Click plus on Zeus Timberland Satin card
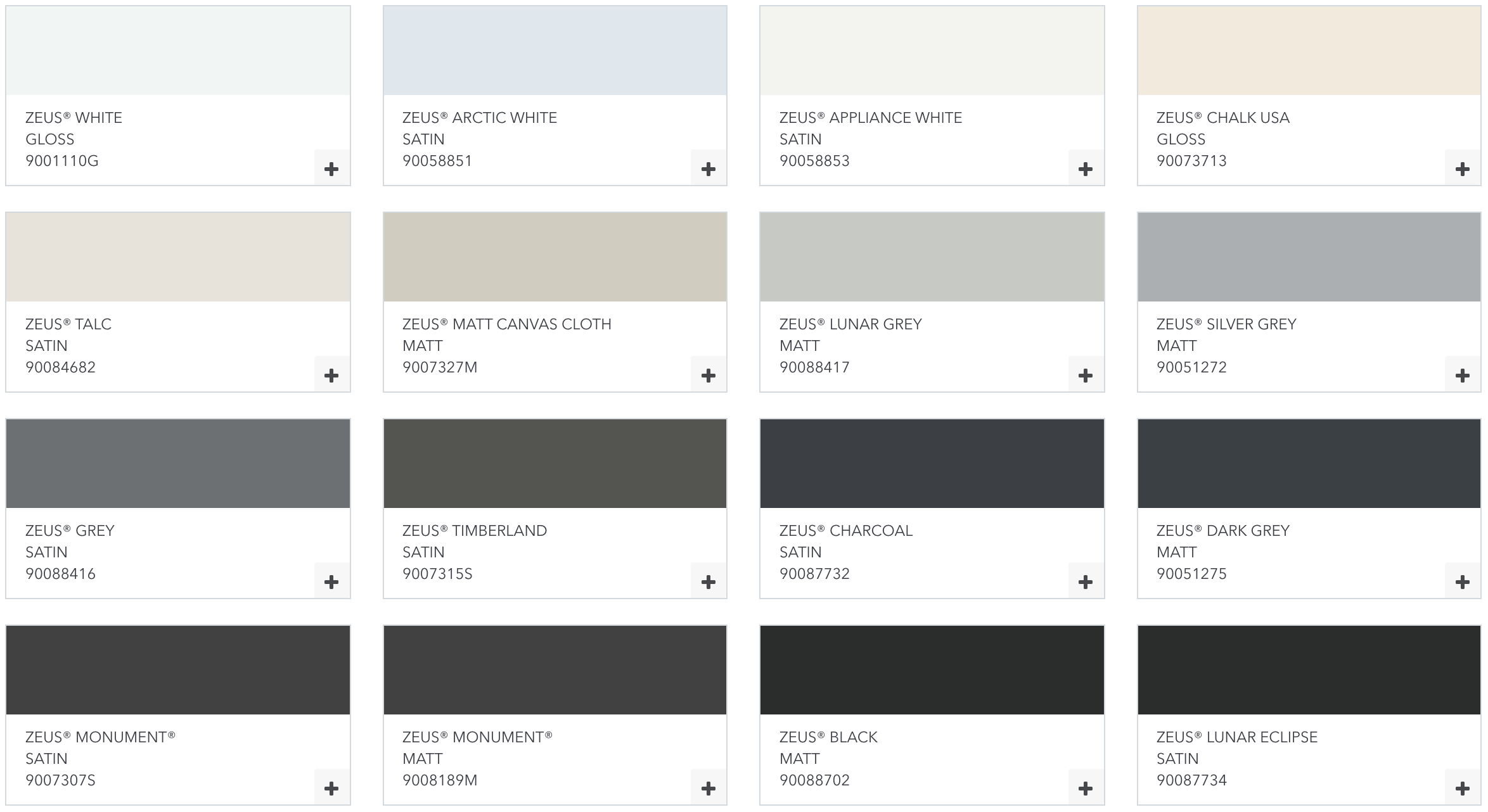 [x=709, y=581]
